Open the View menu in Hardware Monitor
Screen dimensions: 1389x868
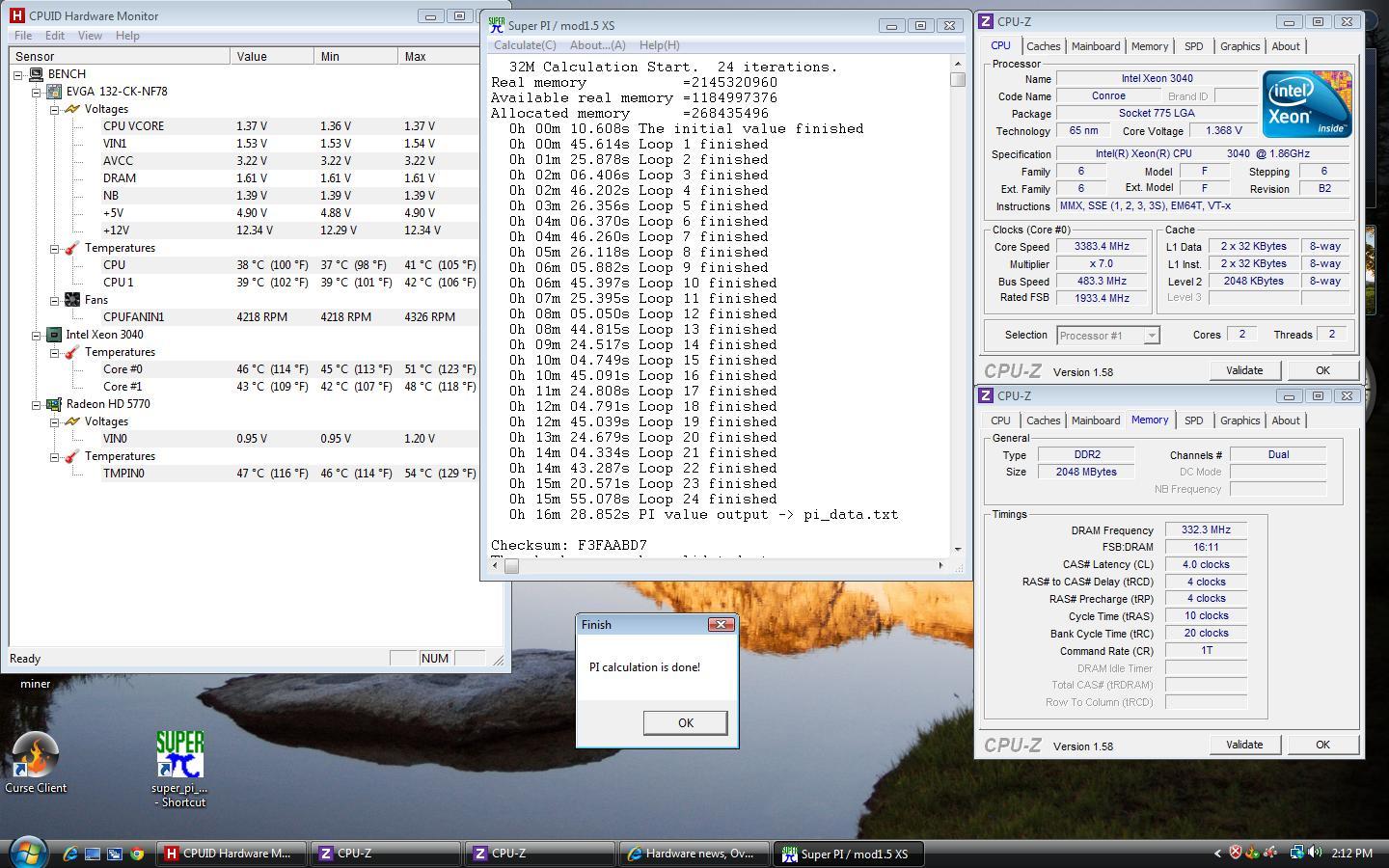[90, 36]
